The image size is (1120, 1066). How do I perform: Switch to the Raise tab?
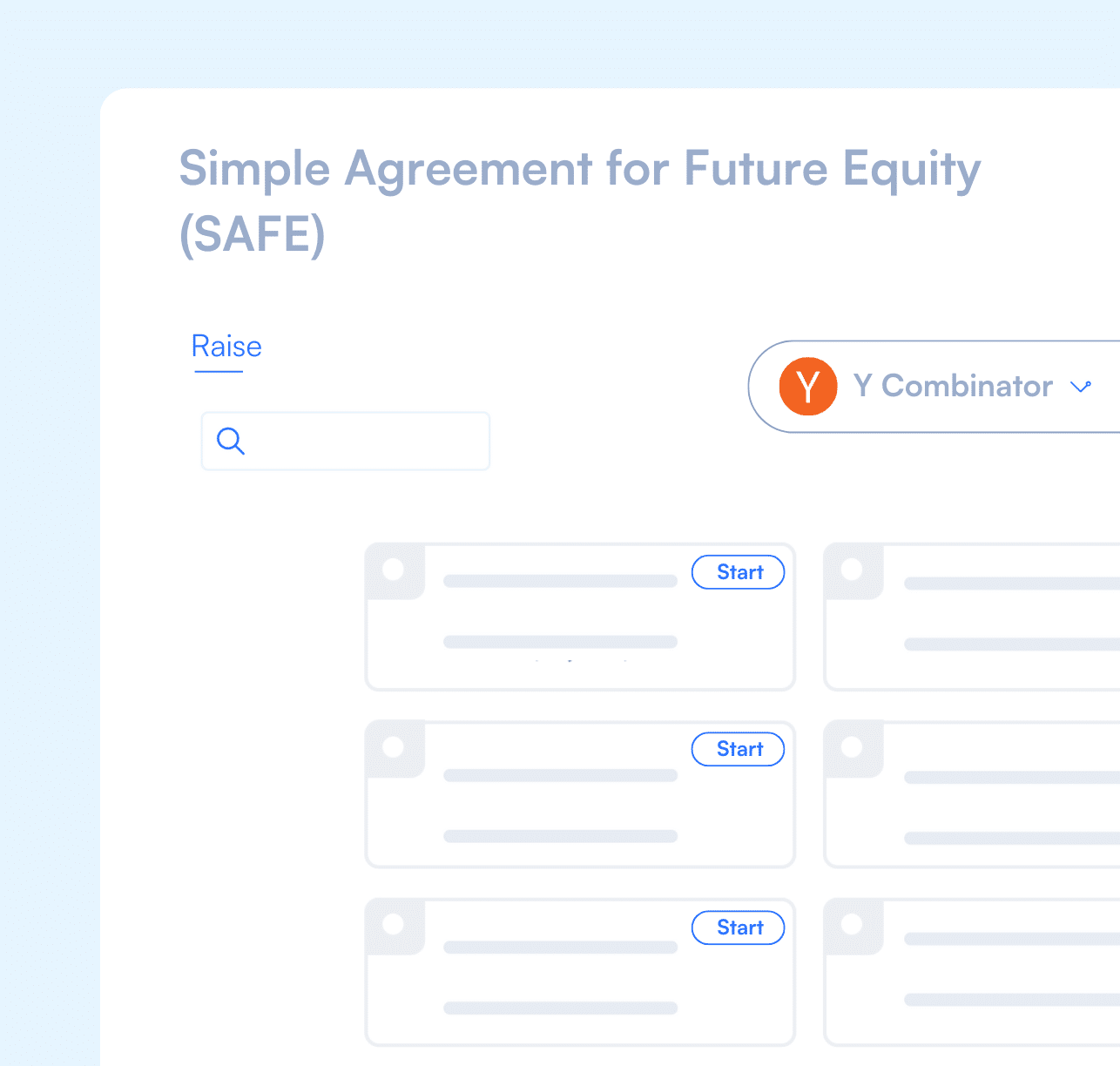[226, 346]
